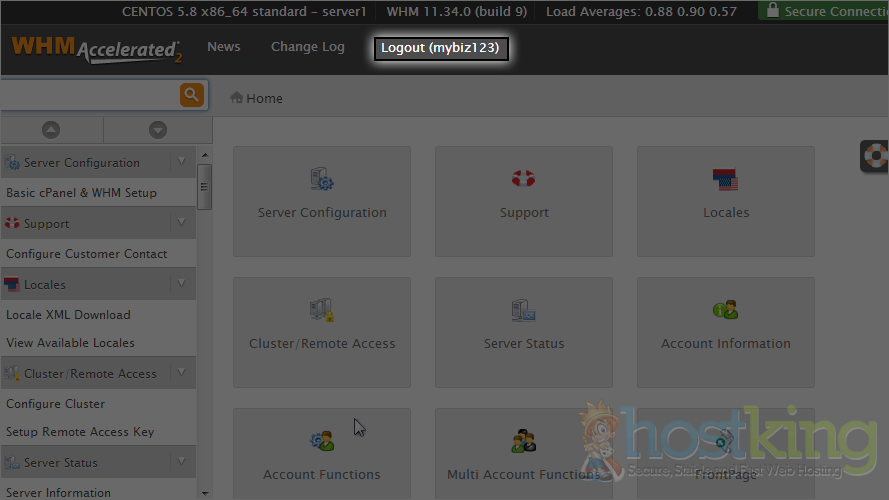Open the Change Log menu item
Image resolution: width=889 pixels, height=500 pixels.
[x=307, y=47]
